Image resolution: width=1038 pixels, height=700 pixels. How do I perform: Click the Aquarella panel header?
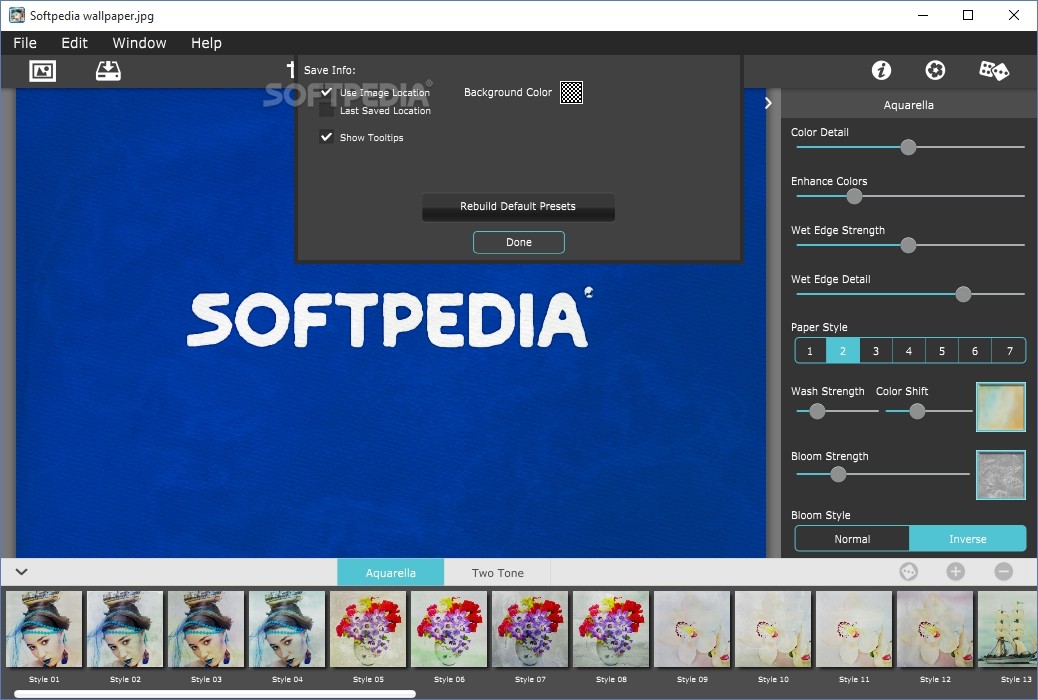coord(909,105)
